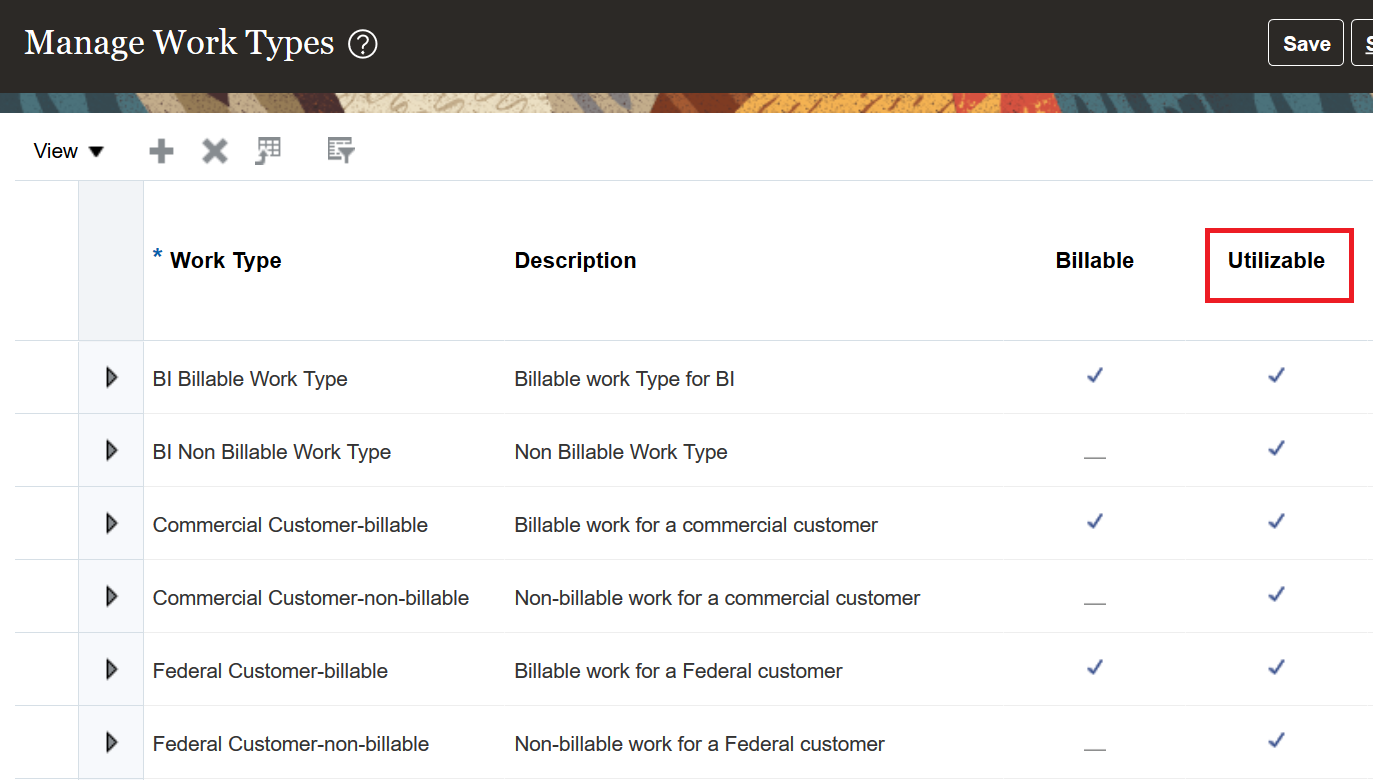Image resolution: width=1373 pixels, height=780 pixels.
Task: Click the delete row X icon
Action: point(215,151)
